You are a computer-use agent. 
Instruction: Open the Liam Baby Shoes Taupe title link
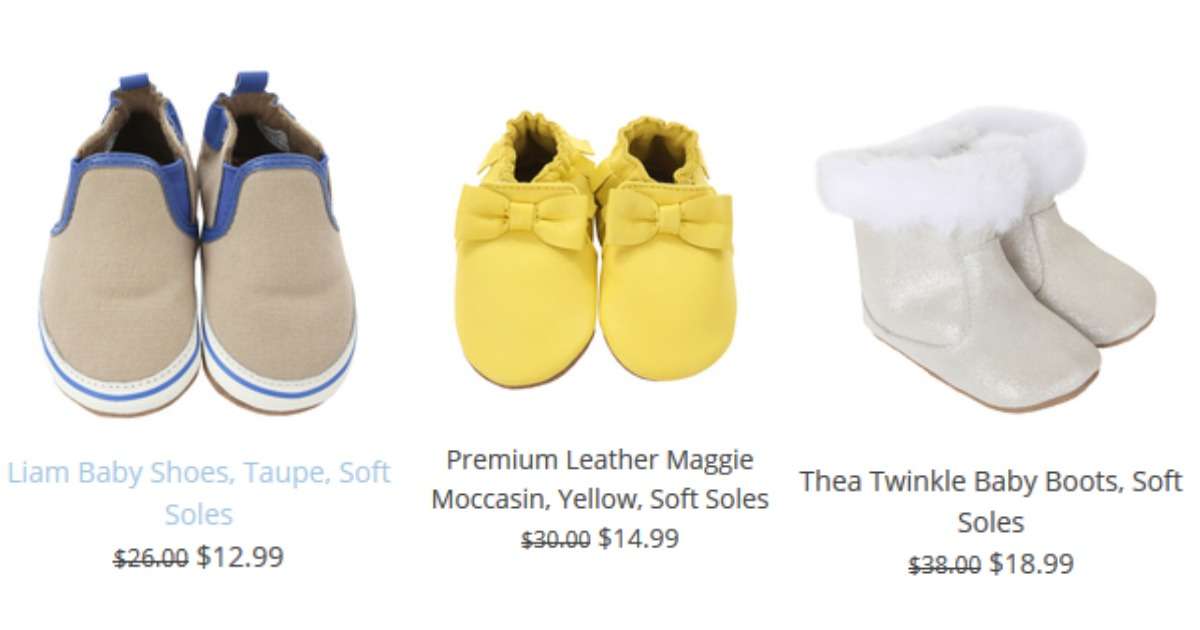click(x=199, y=493)
